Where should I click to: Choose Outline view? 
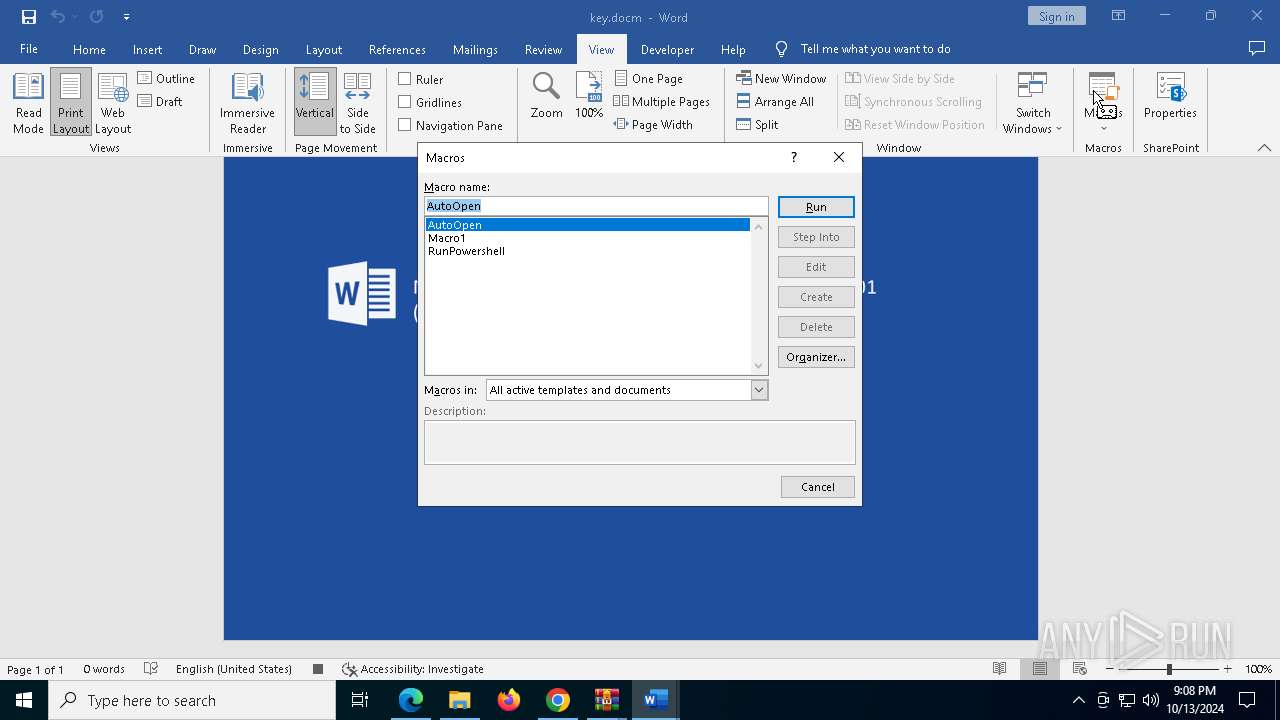(166, 78)
